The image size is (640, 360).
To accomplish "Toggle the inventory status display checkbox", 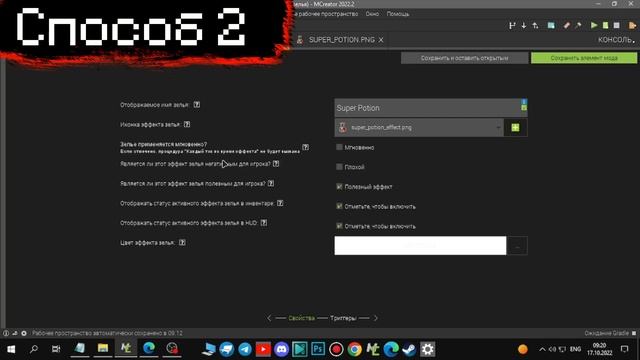I will [339, 206].
